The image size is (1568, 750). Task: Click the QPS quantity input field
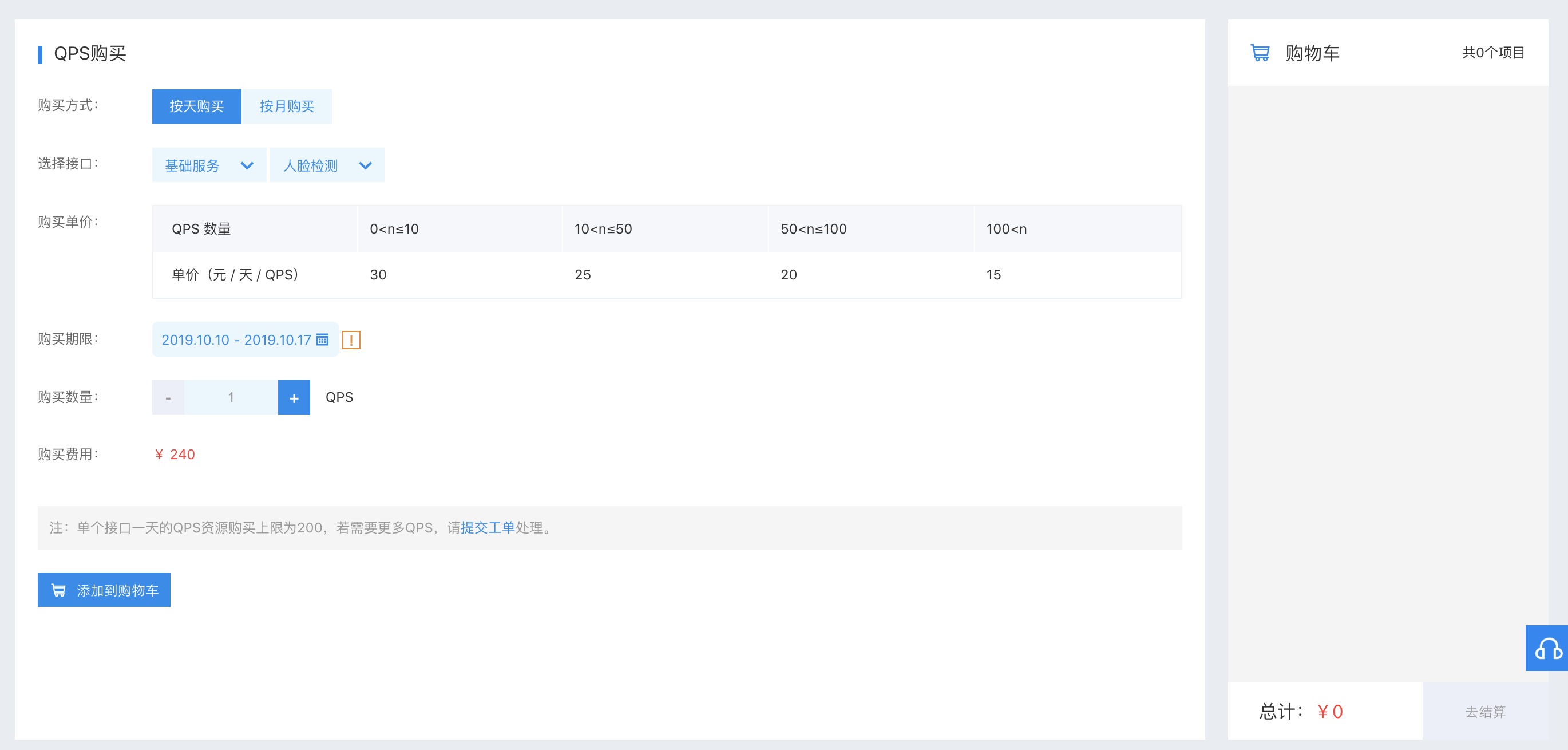click(231, 397)
